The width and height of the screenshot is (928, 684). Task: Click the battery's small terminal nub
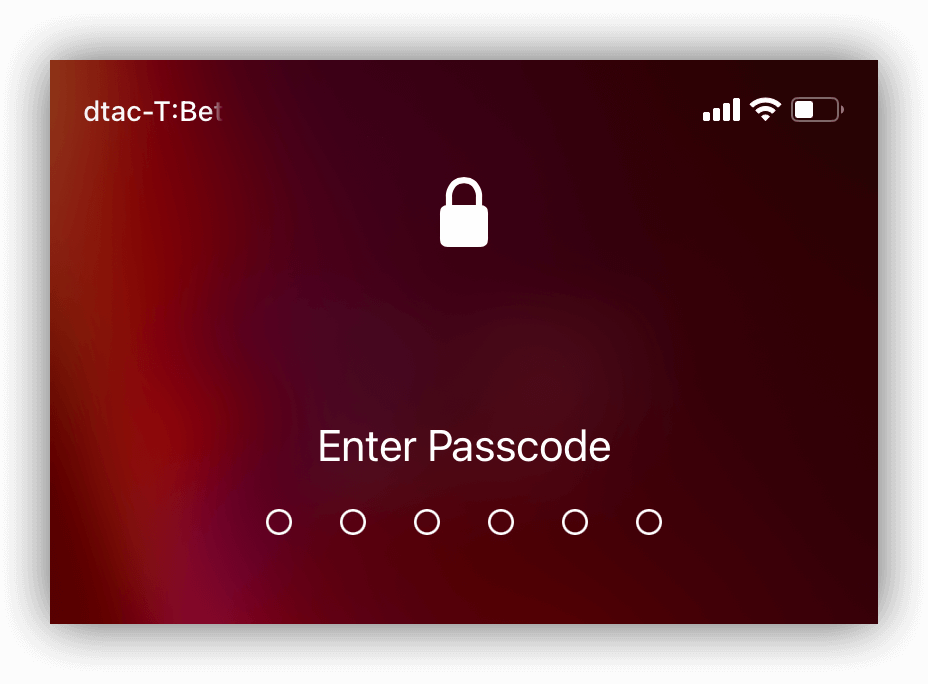tap(842, 109)
